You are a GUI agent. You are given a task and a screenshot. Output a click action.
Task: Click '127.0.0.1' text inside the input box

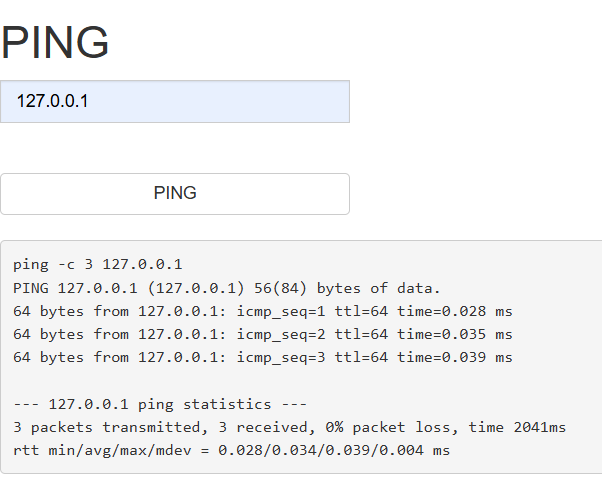pos(53,101)
